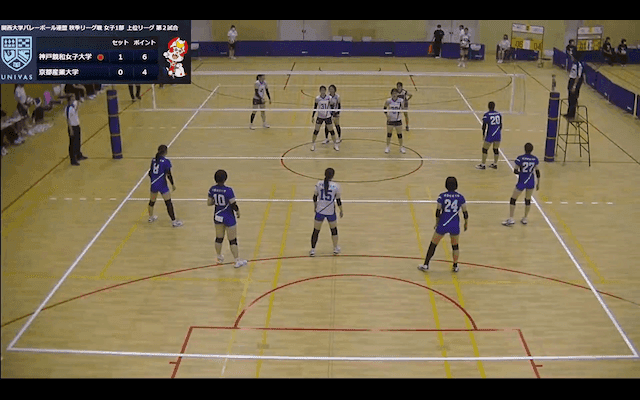Click player number 31 across the net
Screen dimensions: 640x400
pos(324,118)
